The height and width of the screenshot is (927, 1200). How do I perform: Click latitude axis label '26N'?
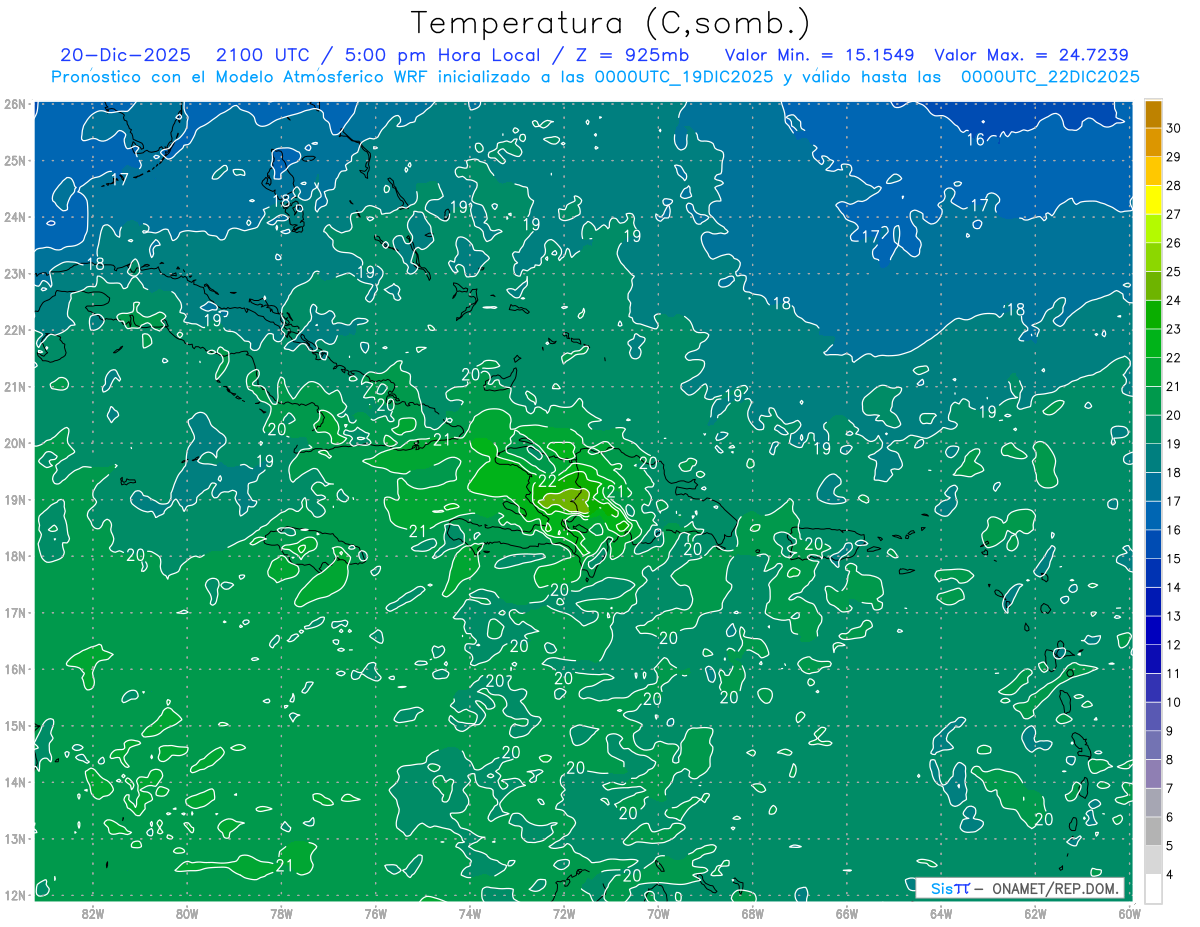pyautogui.click(x=15, y=104)
